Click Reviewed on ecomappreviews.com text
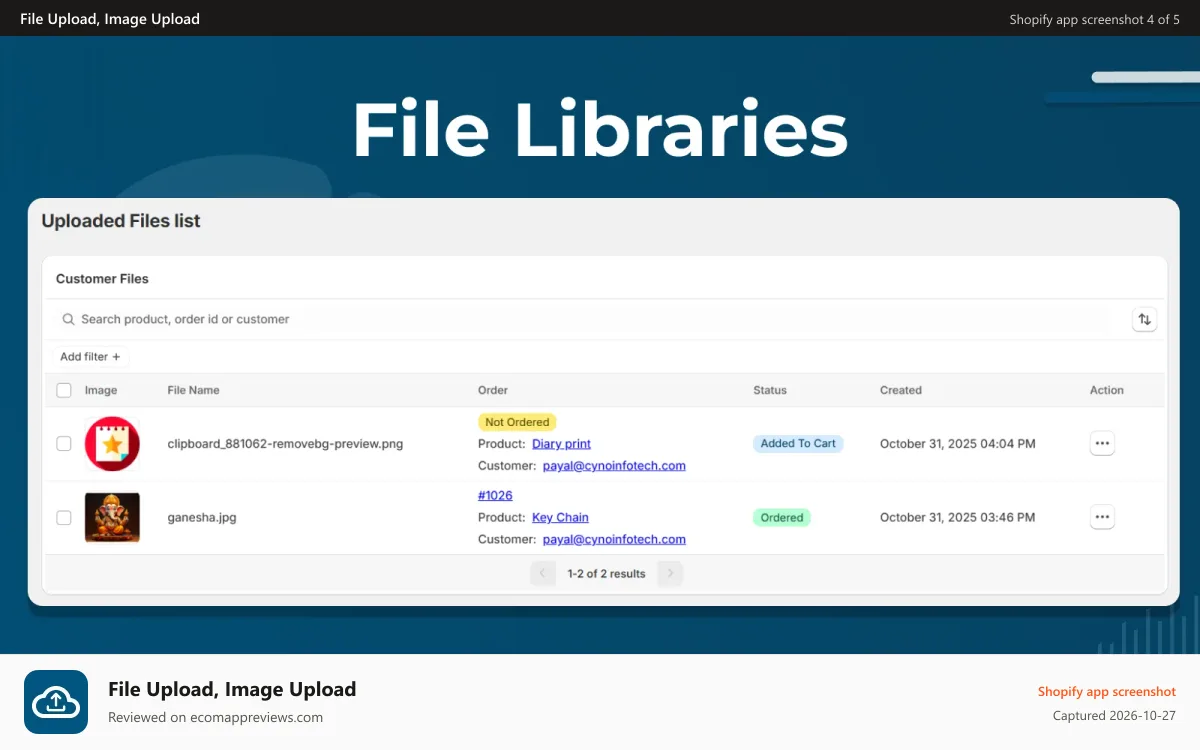This screenshot has height=750, width=1200. point(216,717)
